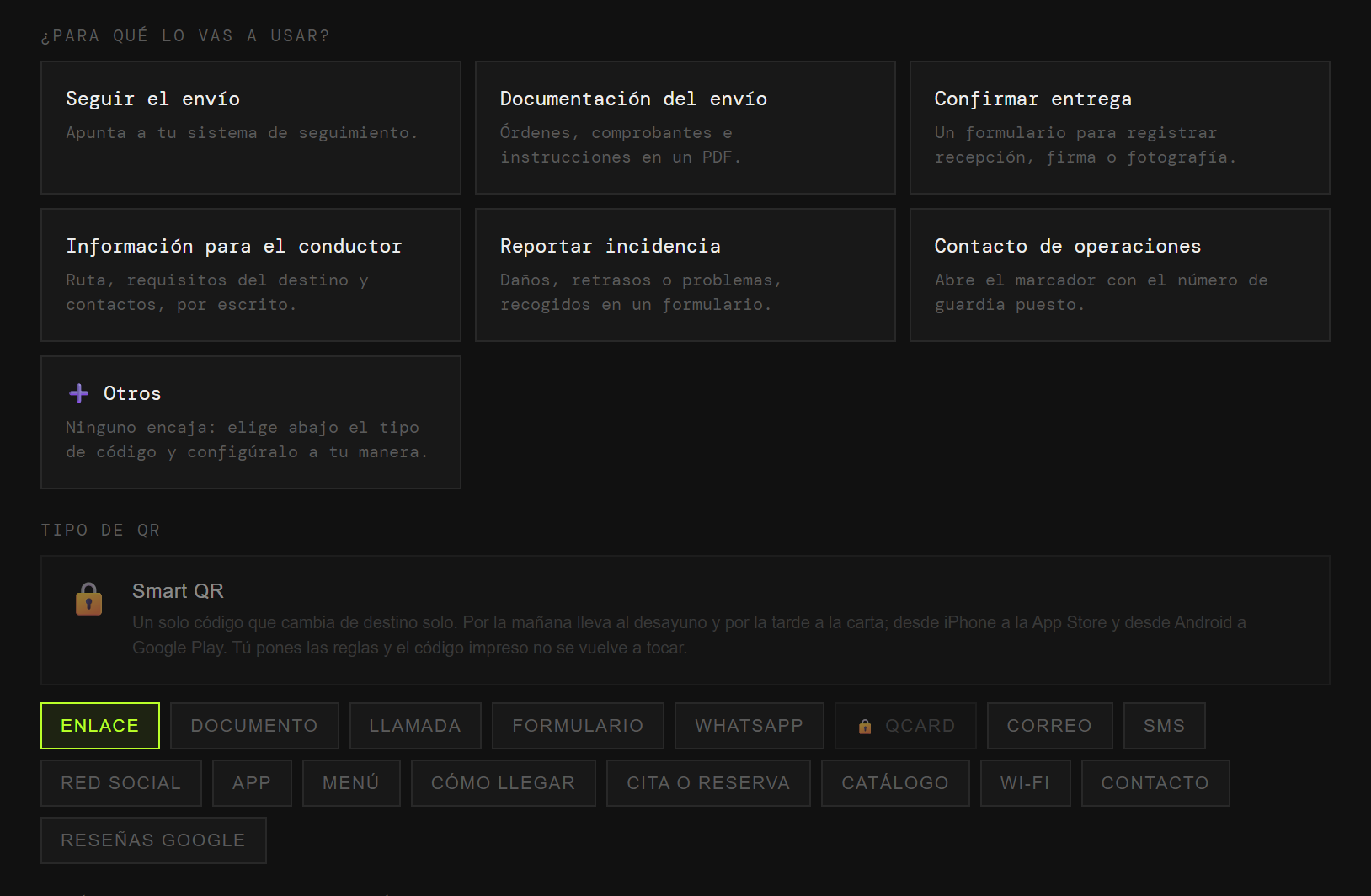This screenshot has height=896, width=1371.
Task: Pick the CITA O RESERVA QR type
Action: coord(708,783)
